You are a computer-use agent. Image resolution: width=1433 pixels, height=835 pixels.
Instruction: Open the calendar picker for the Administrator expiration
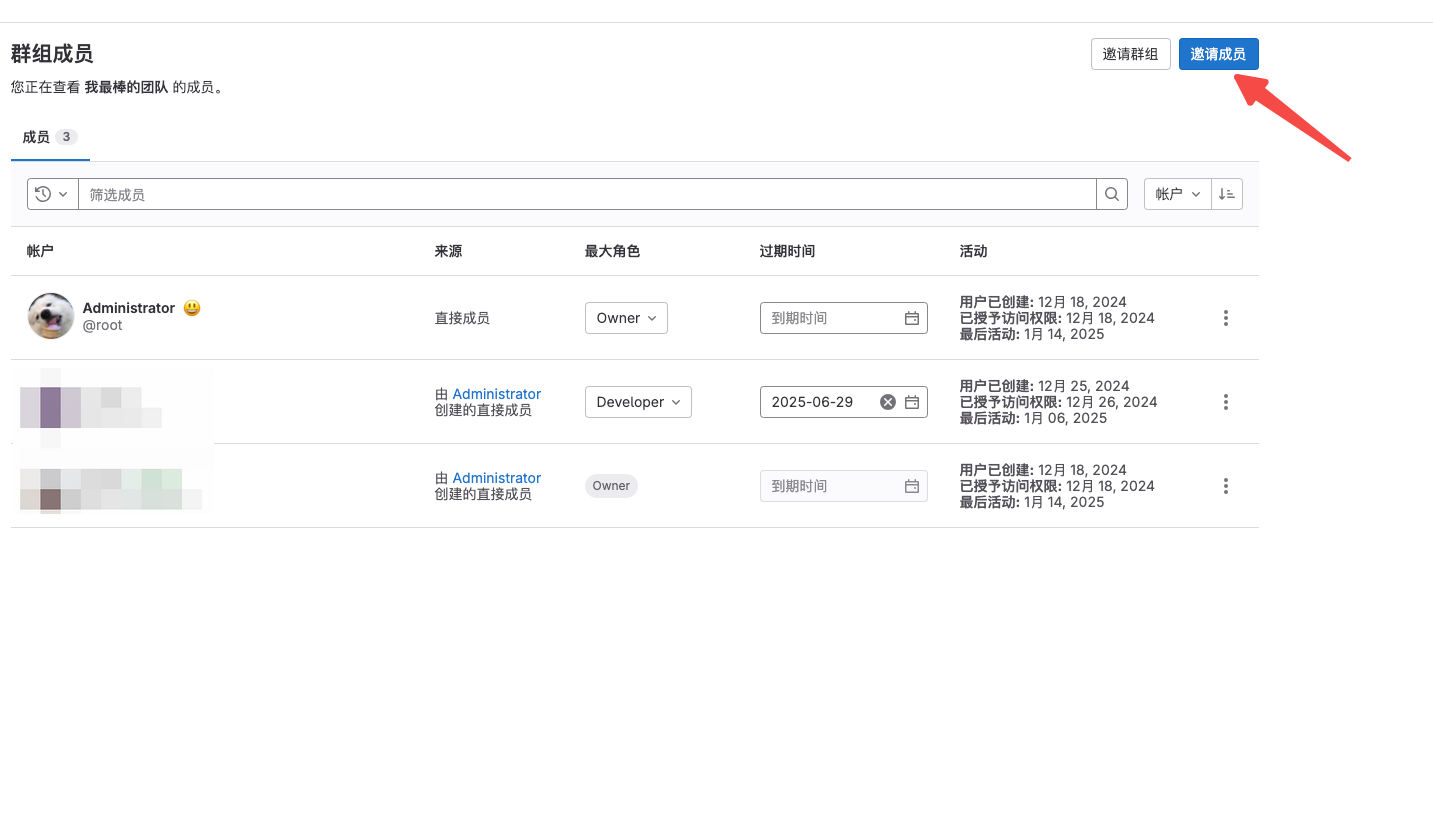[x=912, y=318]
